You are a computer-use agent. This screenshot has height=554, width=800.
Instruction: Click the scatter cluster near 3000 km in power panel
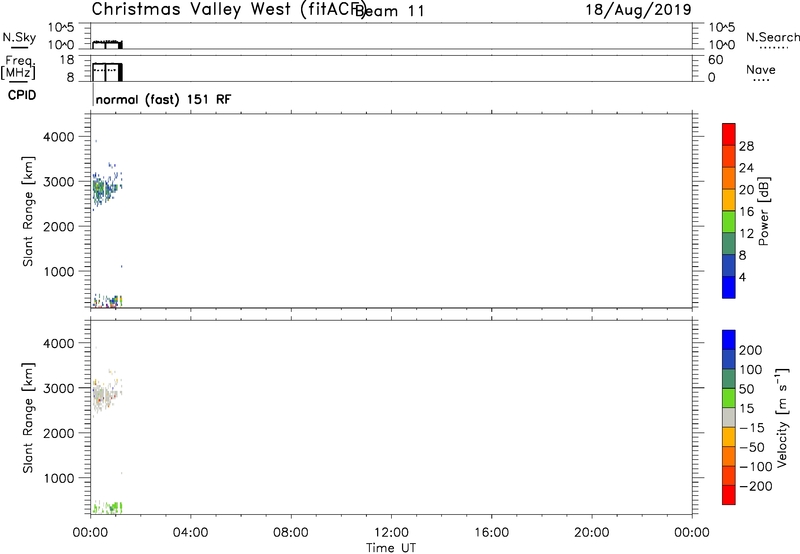[106, 188]
